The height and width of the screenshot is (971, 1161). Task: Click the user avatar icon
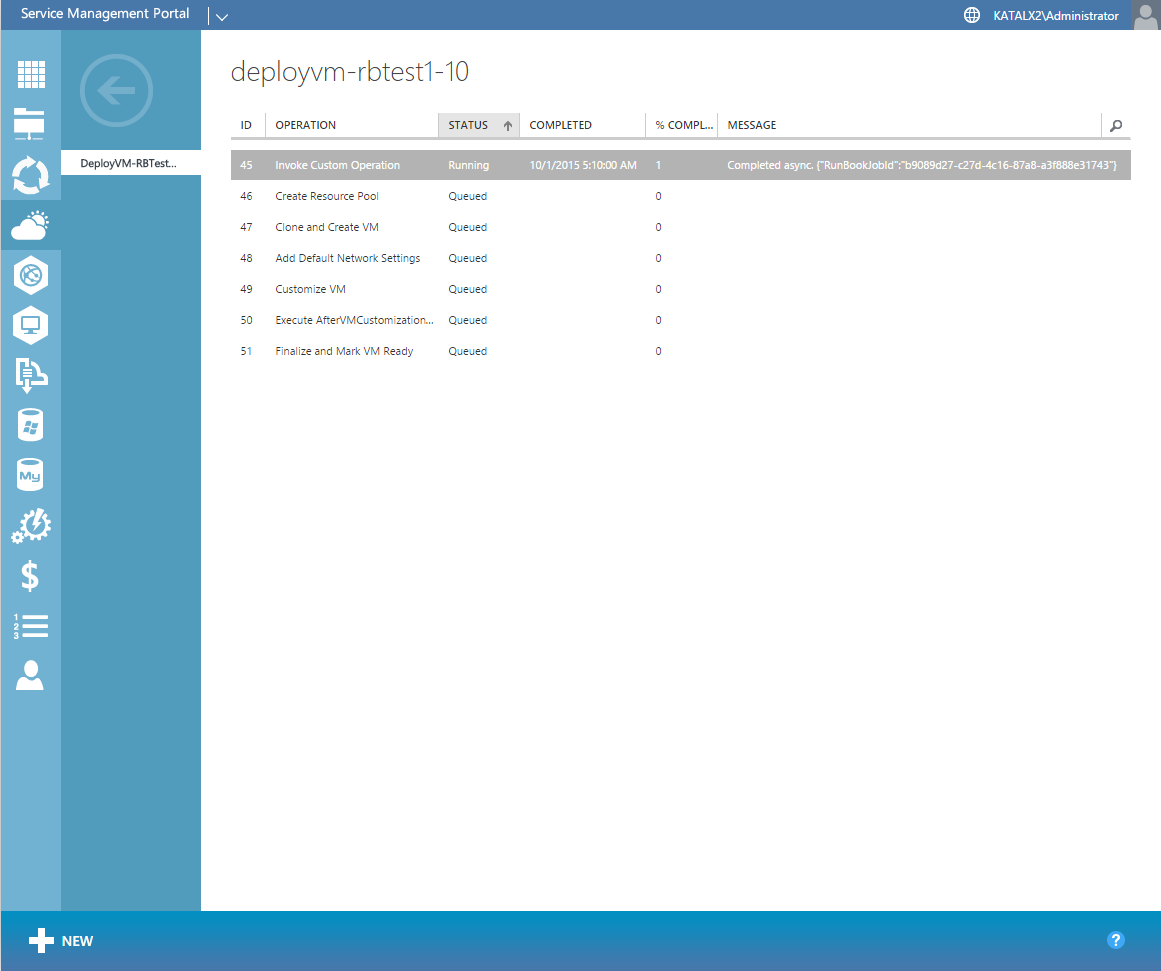(x=1145, y=16)
